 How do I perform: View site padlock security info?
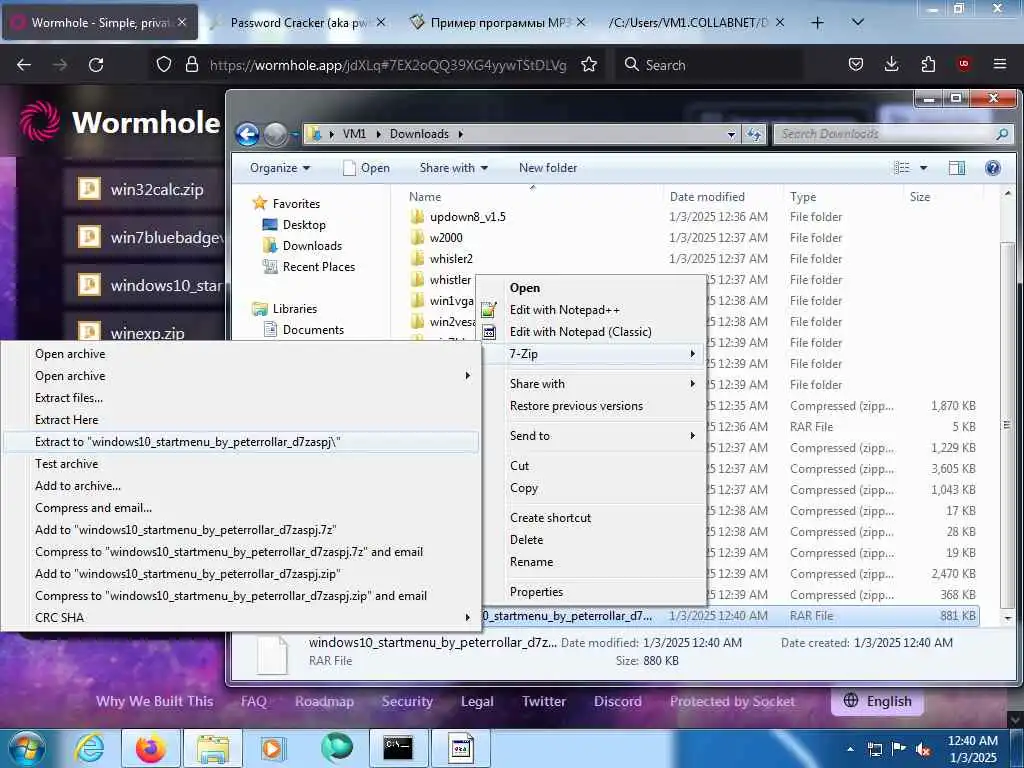pos(191,65)
